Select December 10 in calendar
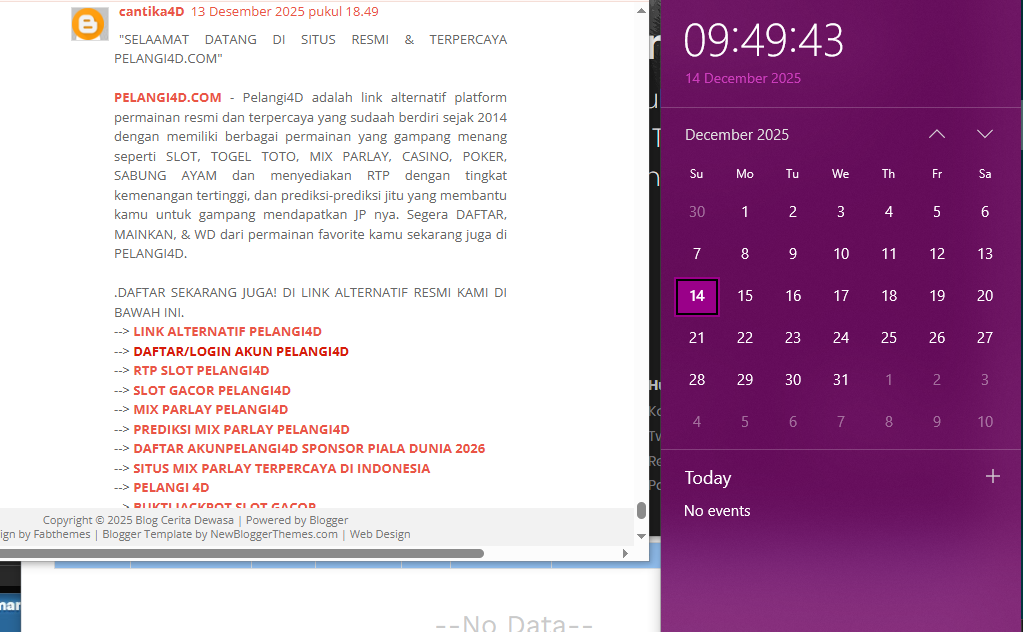 [841, 254]
